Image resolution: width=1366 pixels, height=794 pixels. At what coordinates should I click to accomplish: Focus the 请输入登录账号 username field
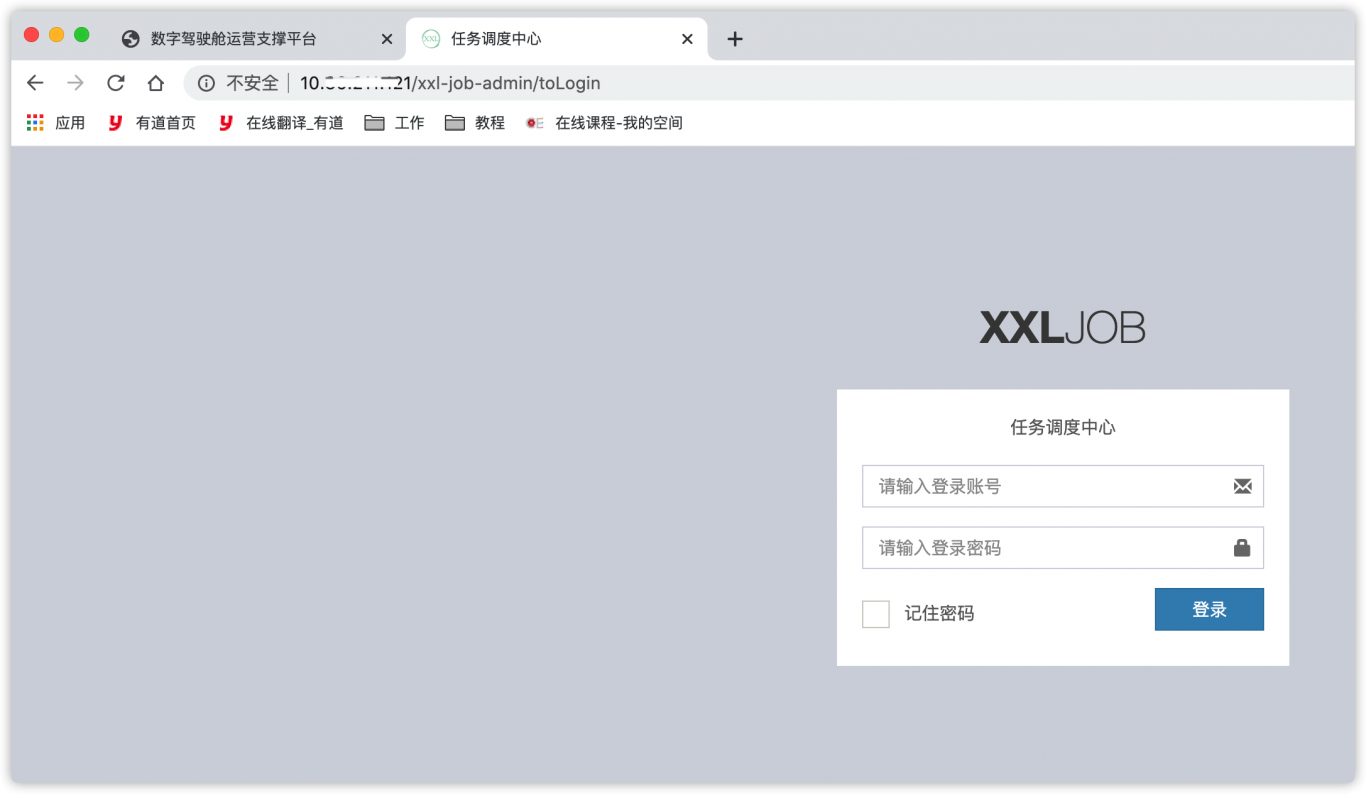point(1063,486)
